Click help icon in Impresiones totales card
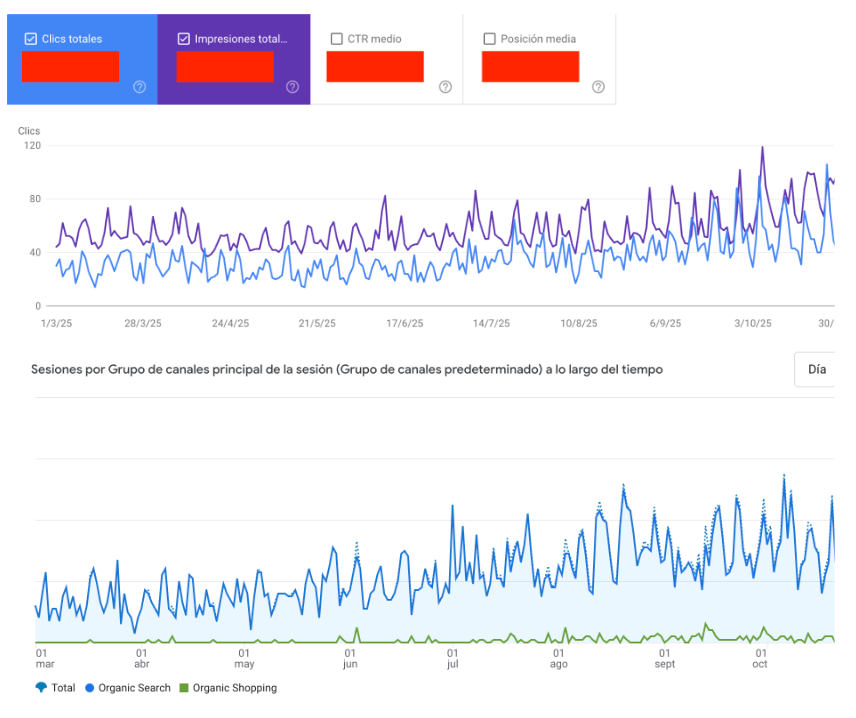Screen dimensions: 856x718 tap(292, 87)
